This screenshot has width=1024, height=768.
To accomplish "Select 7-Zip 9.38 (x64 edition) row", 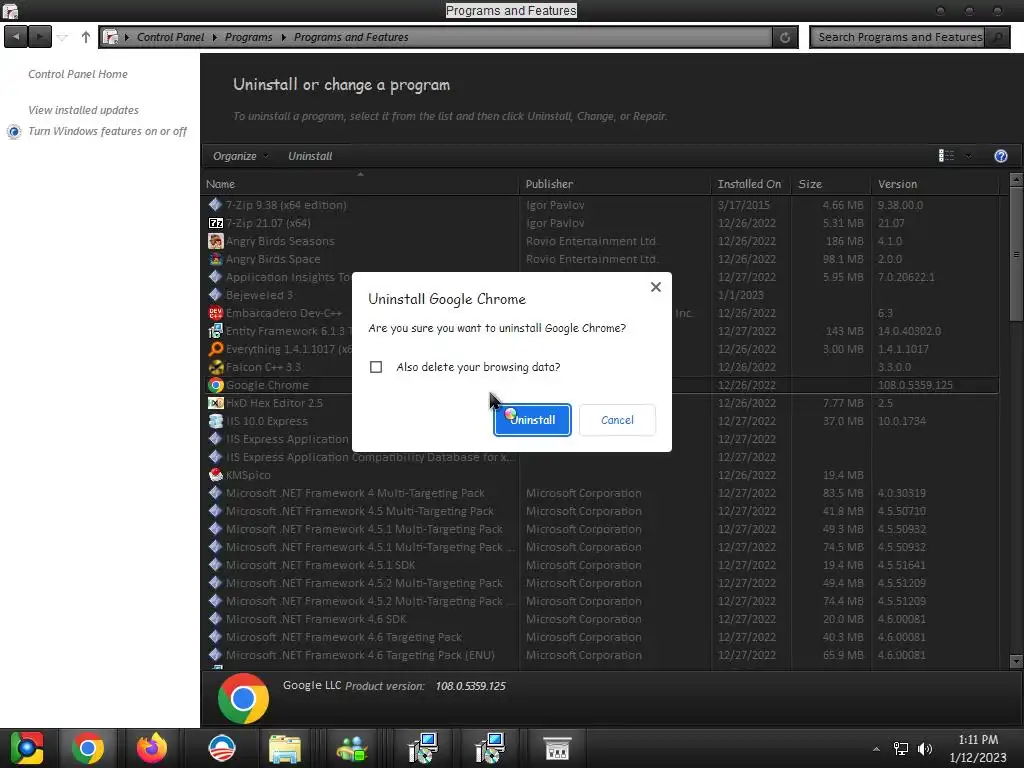I will pos(601,205).
